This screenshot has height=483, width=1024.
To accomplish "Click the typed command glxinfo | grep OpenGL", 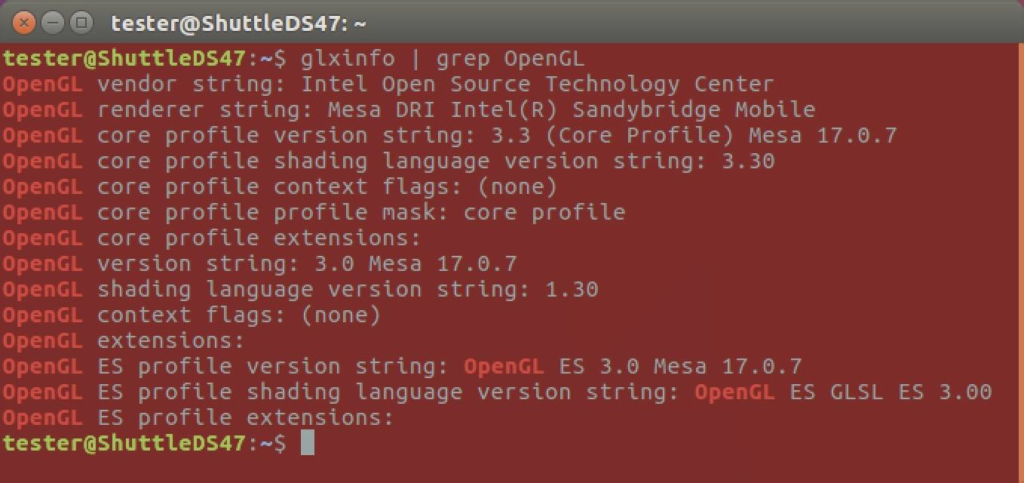I will pyautogui.click(x=442, y=58).
